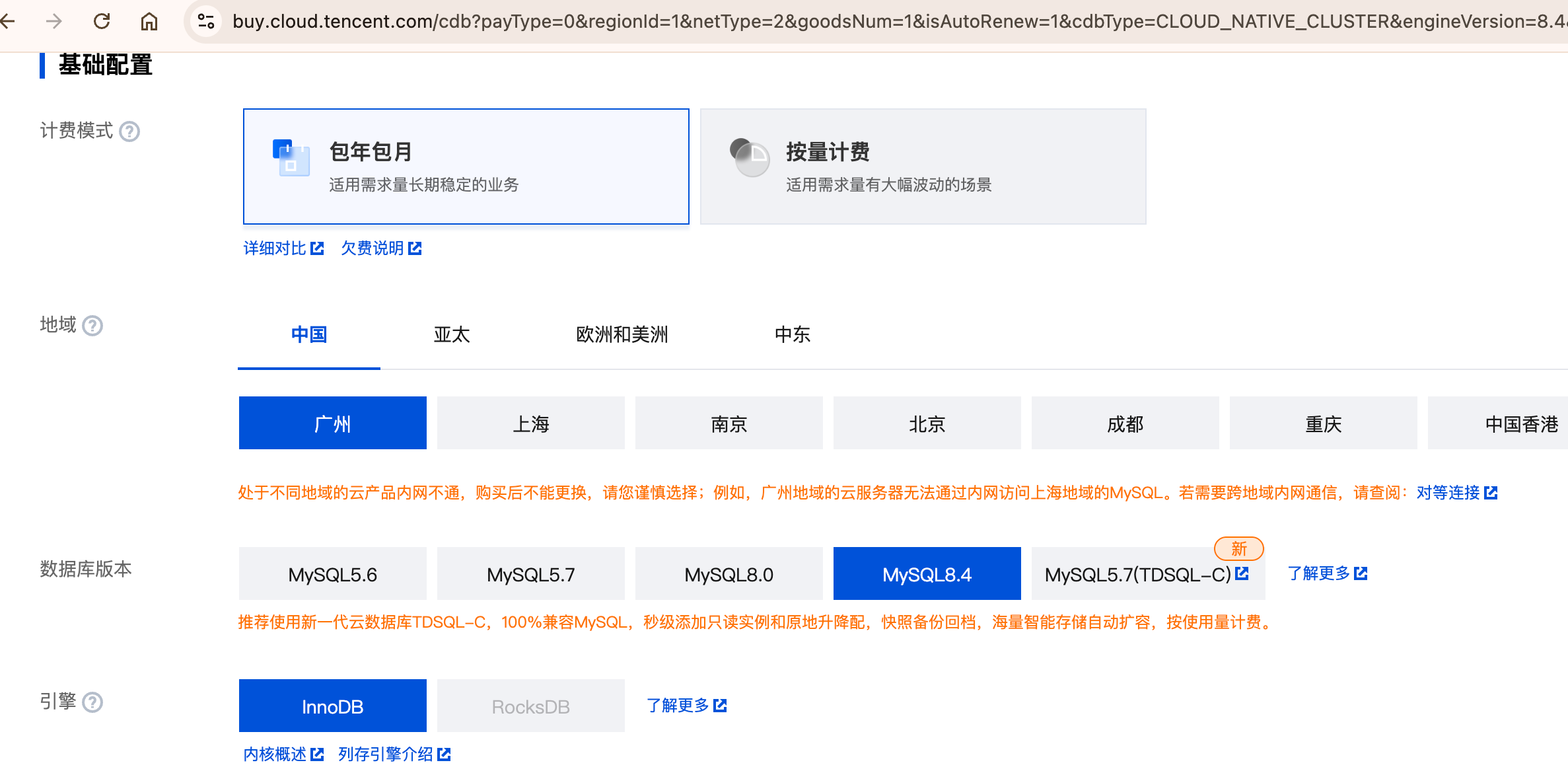Open the 详细对比 link
This screenshot has height=773, width=1568.
point(284,248)
